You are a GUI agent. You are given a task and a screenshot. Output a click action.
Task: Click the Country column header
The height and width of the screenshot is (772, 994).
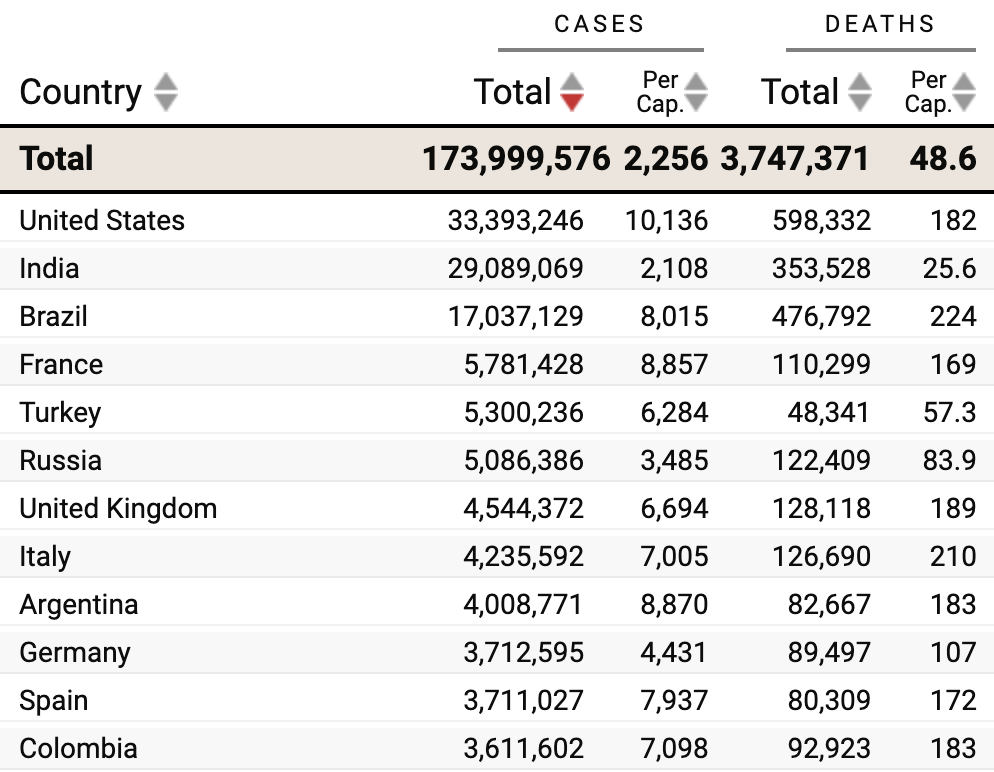81,92
